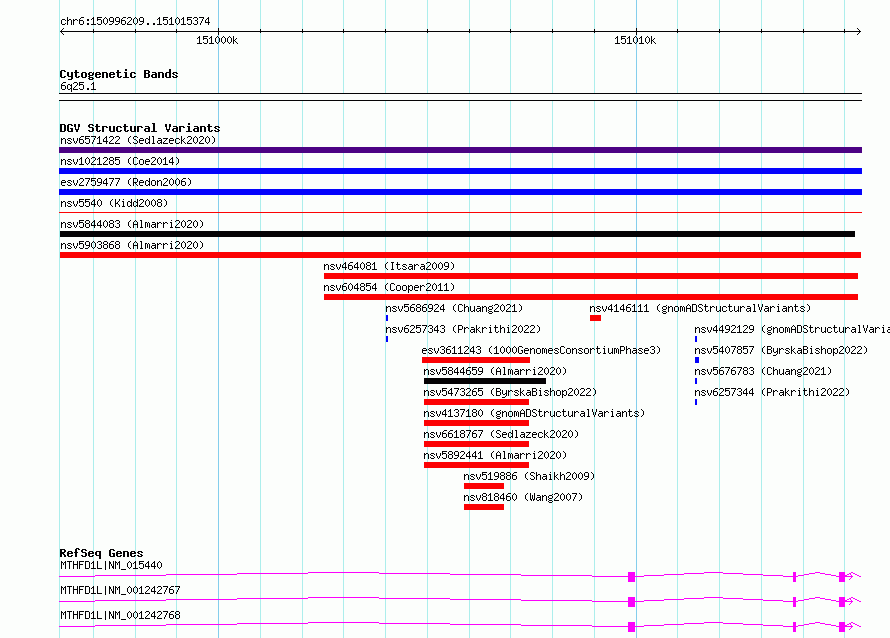Click the red bar under esv3611243
Viewport: 890px width, 638px height.
coord(476,360)
